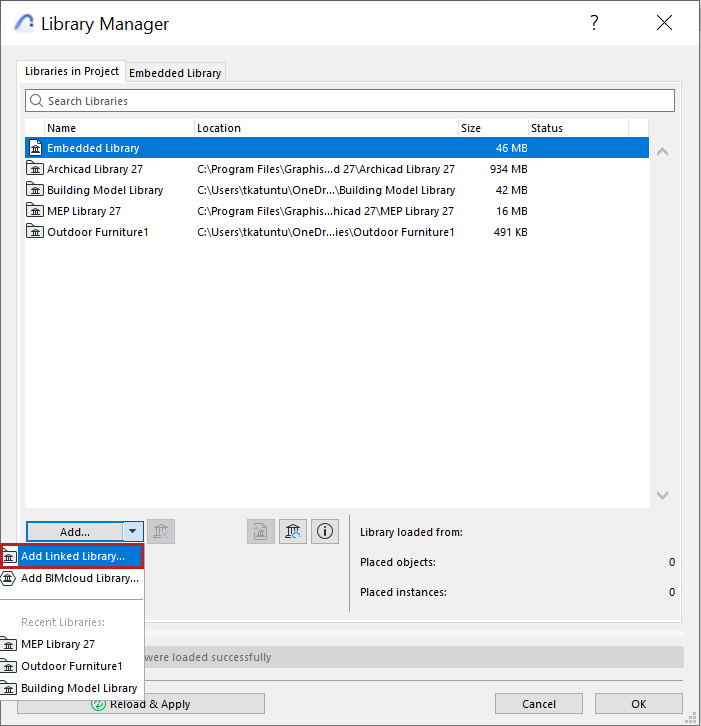Click the Archicad Library 27 location path
Viewport: 701px width, 726px height.
point(326,169)
